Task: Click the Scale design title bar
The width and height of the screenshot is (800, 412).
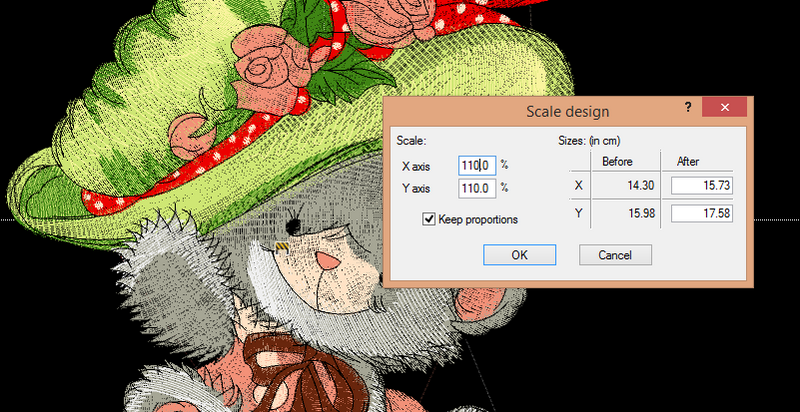Action: [568, 111]
